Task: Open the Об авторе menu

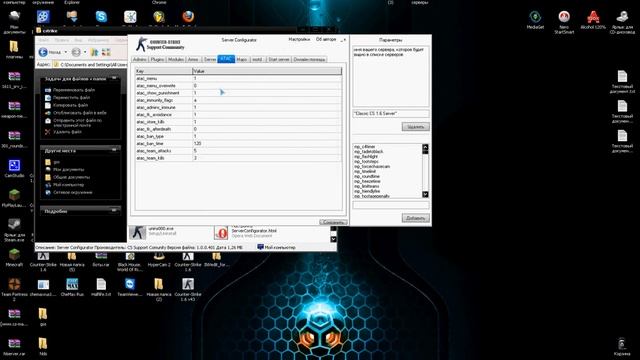Action: tap(326, 39)
